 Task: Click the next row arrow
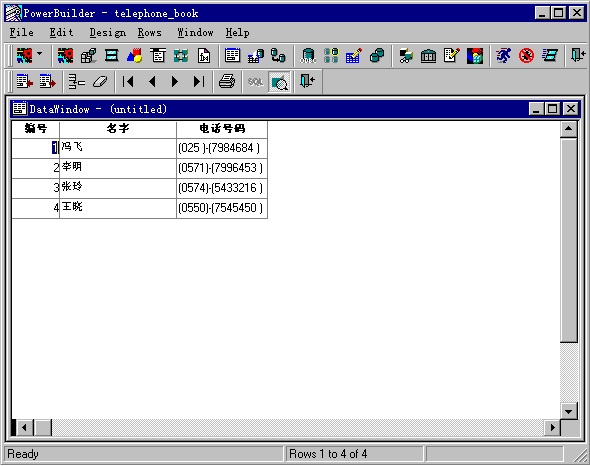175,81
